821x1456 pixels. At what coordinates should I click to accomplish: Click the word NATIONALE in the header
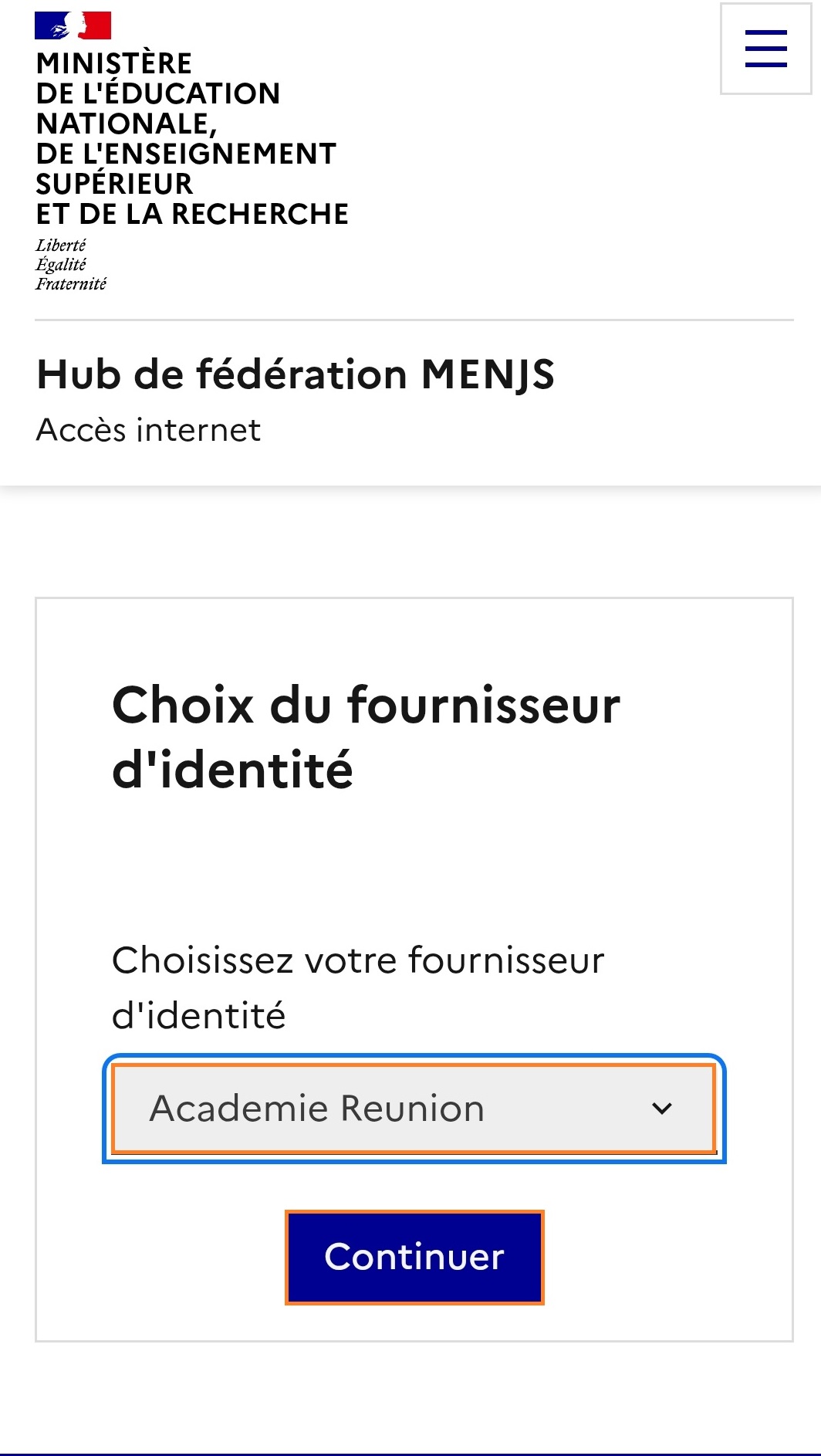tap(123, 124)
